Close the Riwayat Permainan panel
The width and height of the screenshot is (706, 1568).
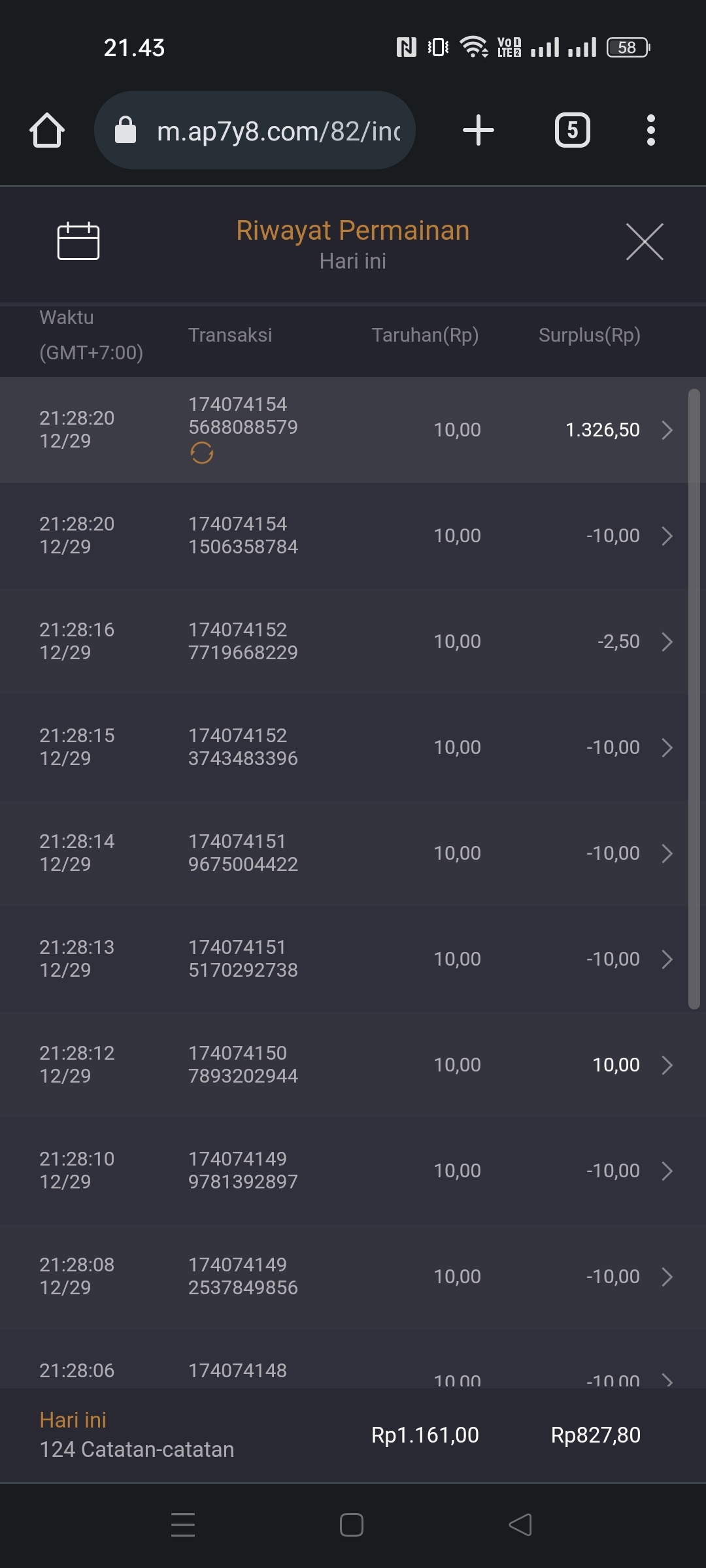point(645,241)
